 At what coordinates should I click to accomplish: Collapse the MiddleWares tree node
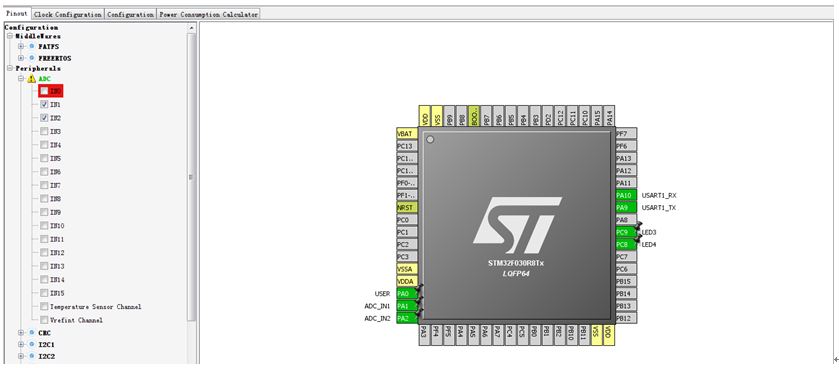tap(10, 36)
